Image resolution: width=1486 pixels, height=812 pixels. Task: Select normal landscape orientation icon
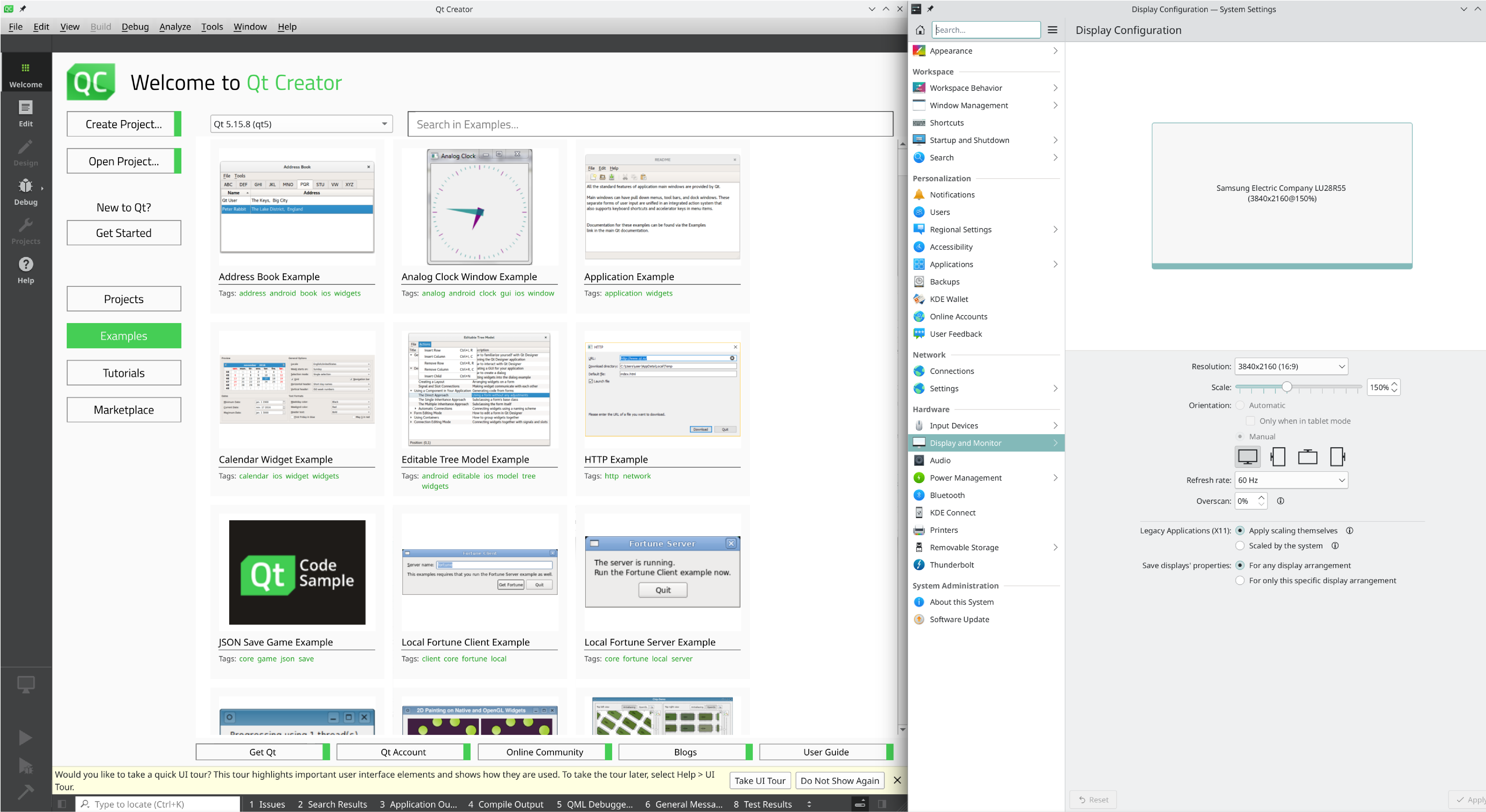[x=1247, y=457]
